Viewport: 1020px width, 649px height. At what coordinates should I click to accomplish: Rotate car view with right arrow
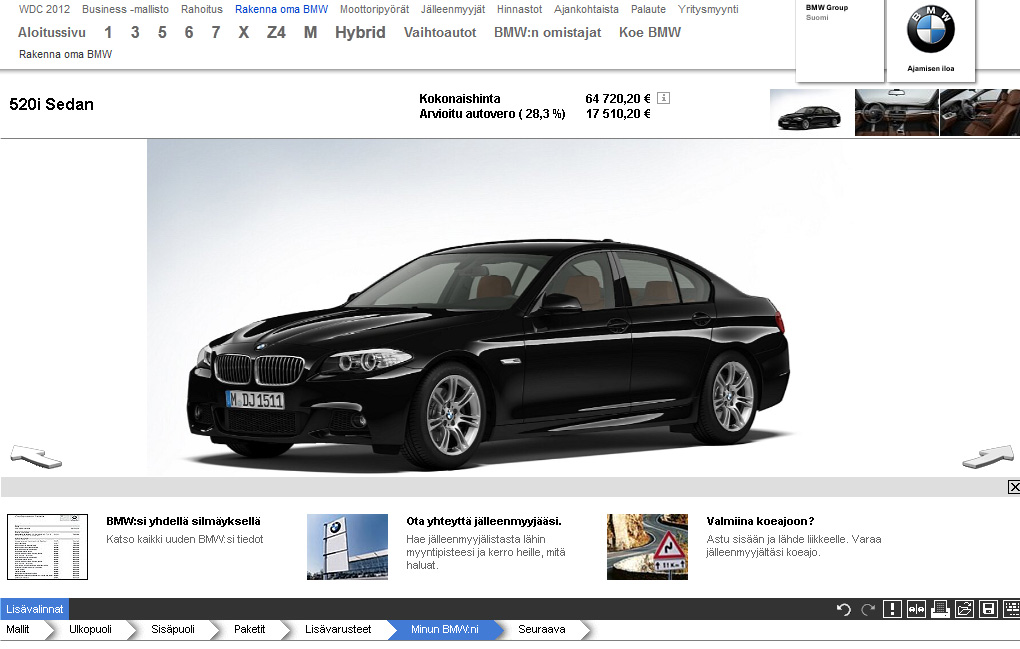987,457
